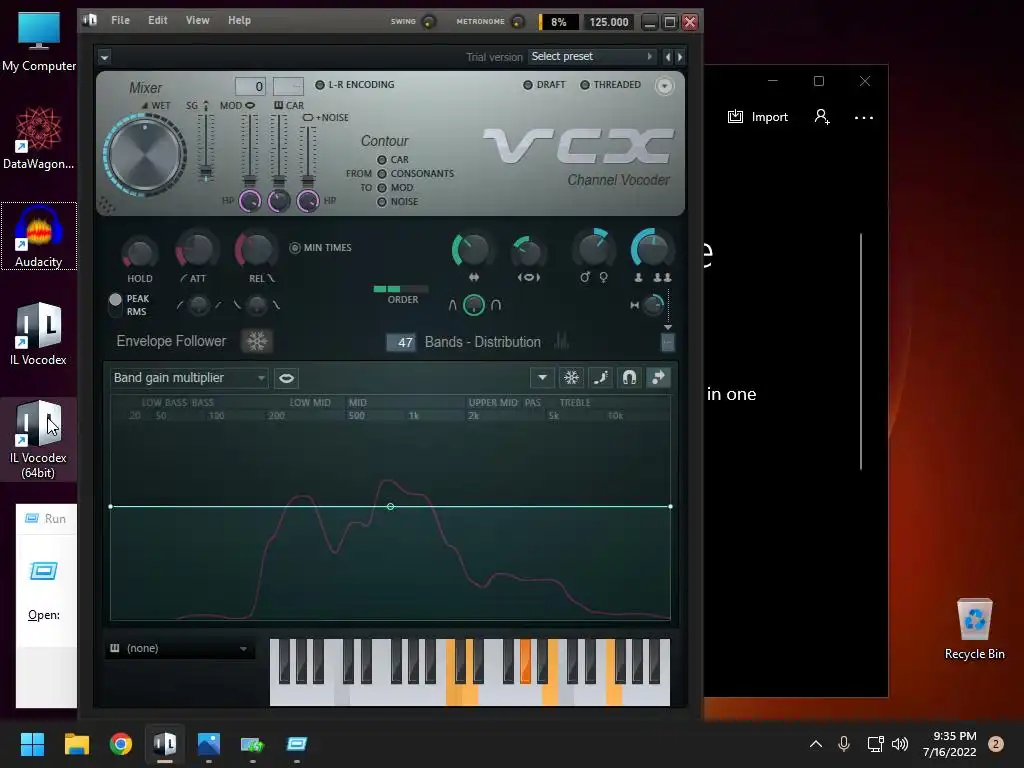Open the Windows Start menu

32,744
